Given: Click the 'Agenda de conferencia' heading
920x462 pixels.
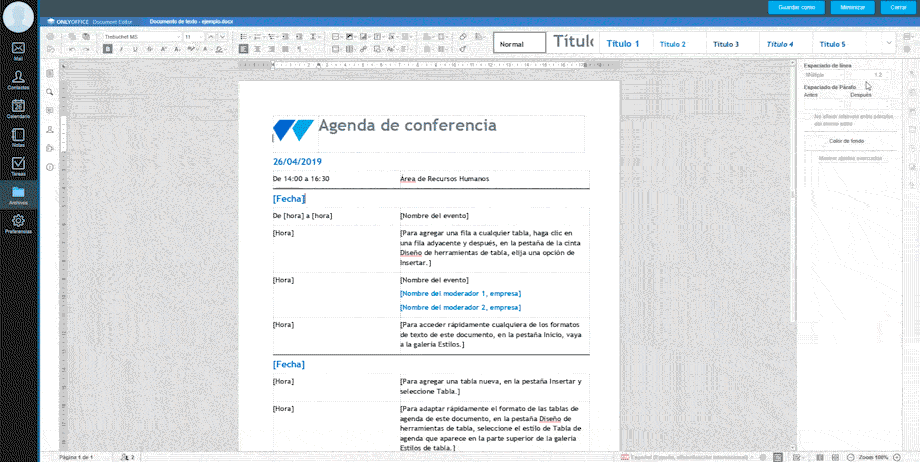Looking at the screenshot, I should 407,126.
